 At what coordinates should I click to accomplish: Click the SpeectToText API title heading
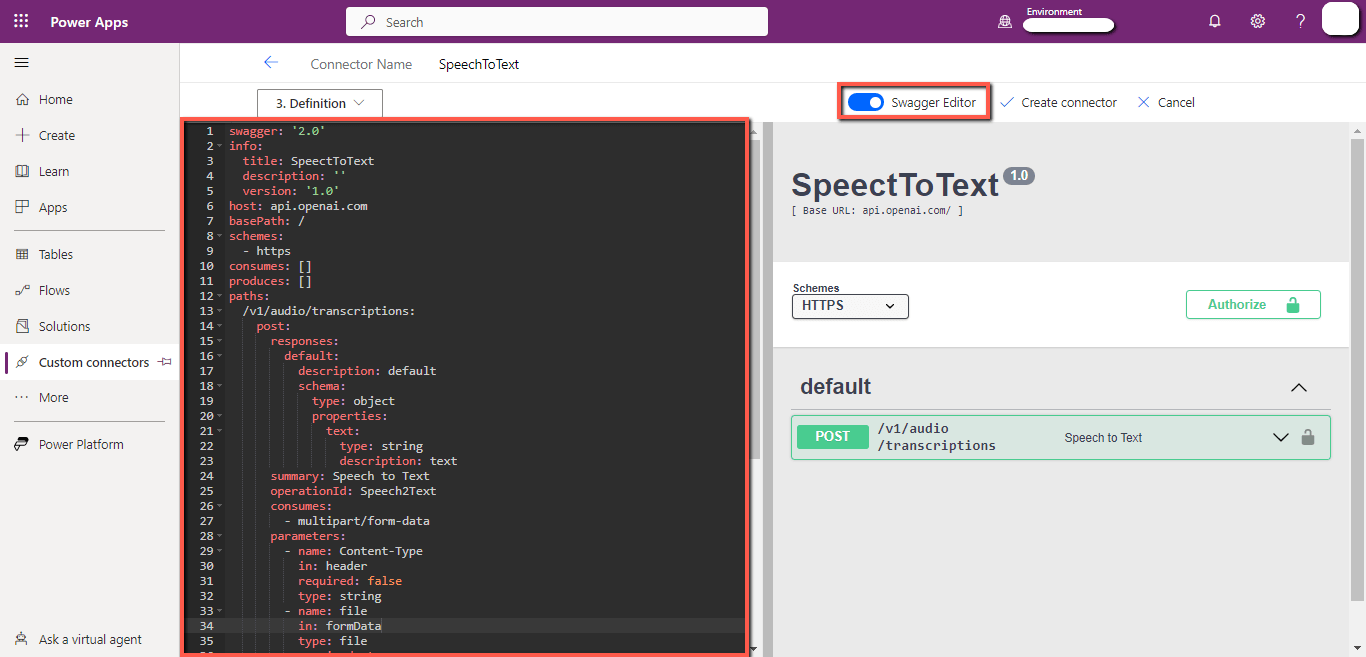(x=895, y=185)
